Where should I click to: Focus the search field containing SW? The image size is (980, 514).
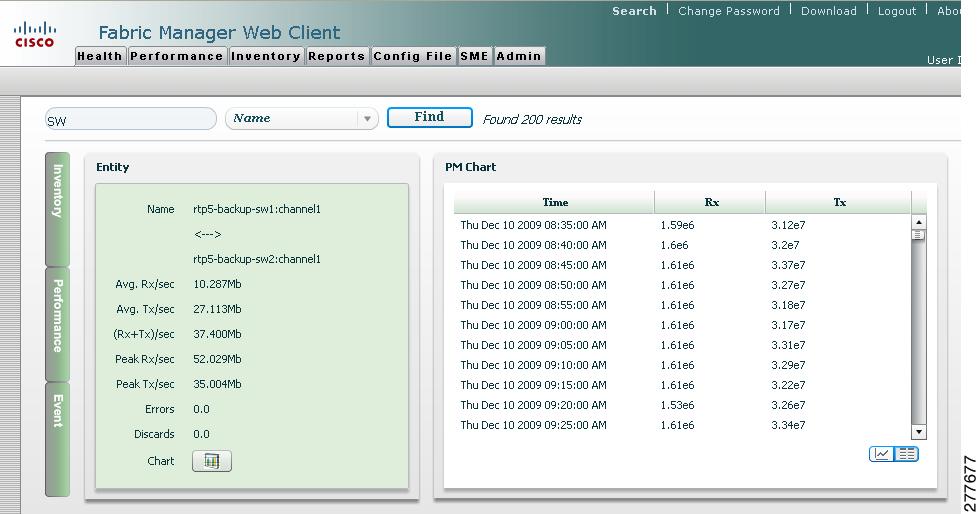coord(131,119)
